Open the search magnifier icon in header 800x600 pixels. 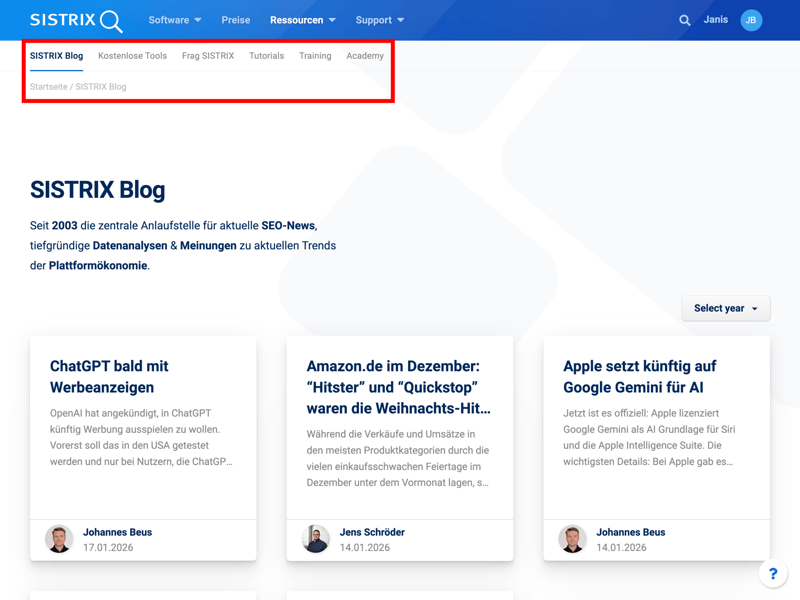click(685, 20)
